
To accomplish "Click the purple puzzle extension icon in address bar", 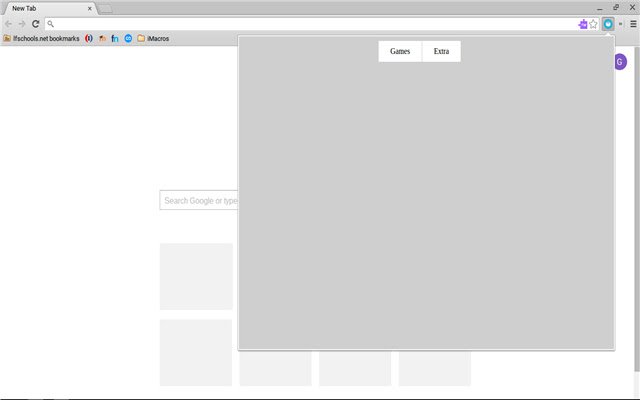I will tap(583, 24).
